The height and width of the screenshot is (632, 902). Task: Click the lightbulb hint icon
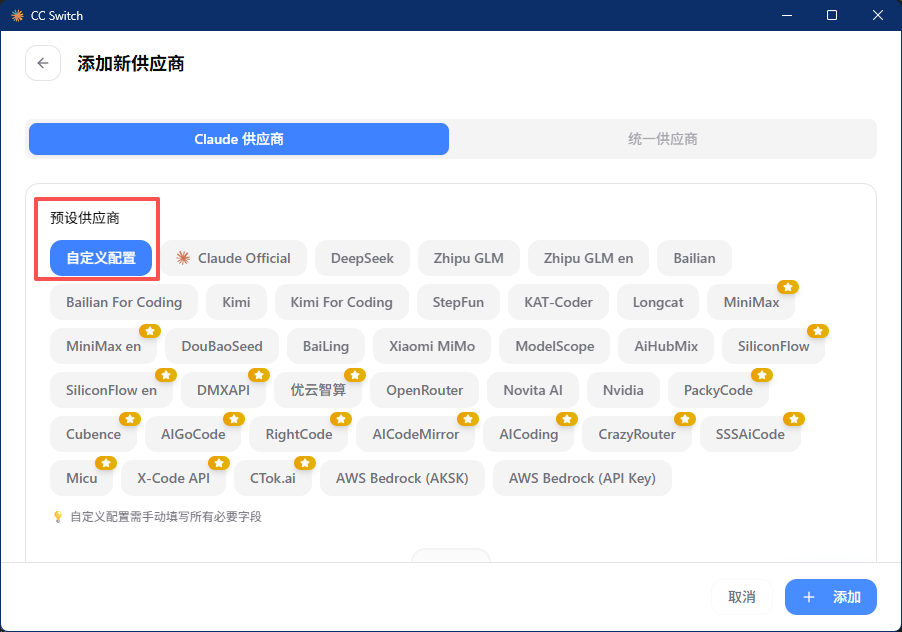(x=58, y=516)
